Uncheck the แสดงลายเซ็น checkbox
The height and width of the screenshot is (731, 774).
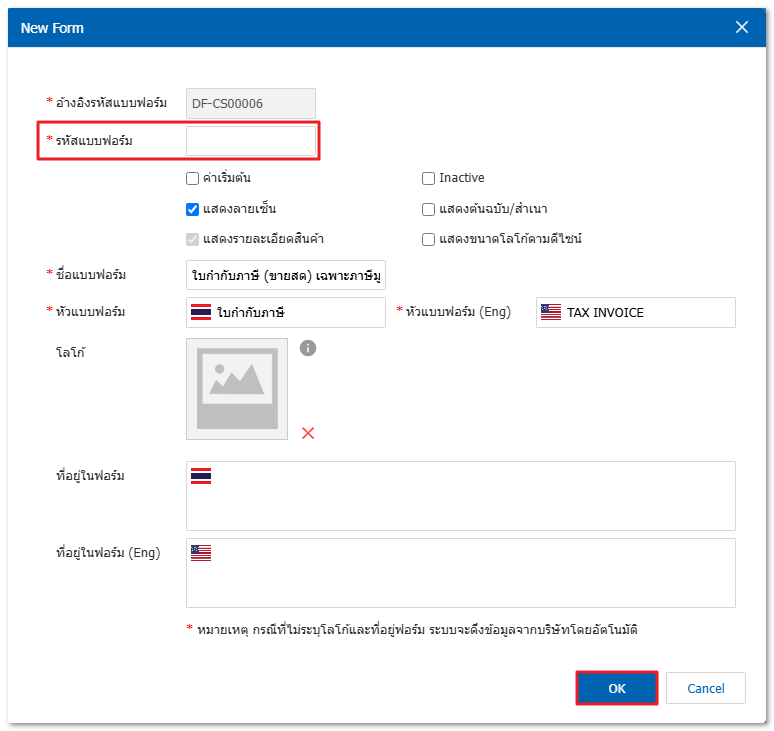(x=193, y=209)
